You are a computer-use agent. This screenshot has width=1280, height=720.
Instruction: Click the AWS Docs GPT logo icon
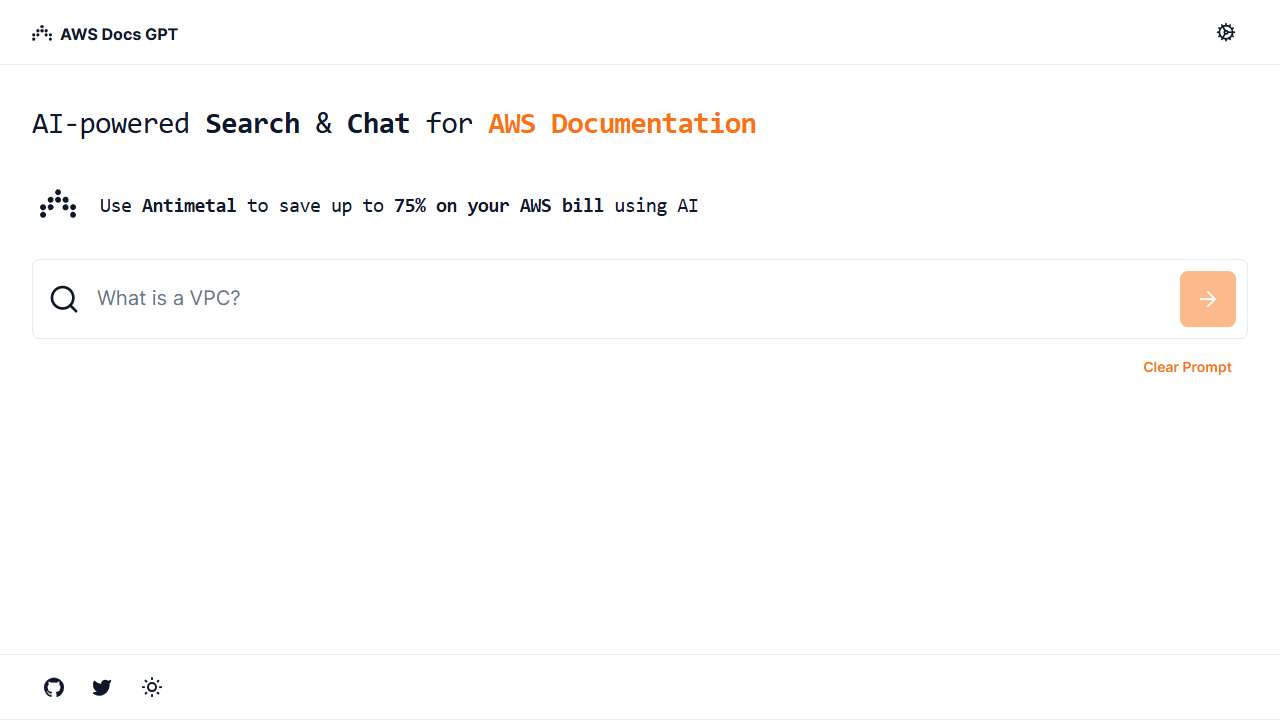pyautogui.click(x=40, y=33)
